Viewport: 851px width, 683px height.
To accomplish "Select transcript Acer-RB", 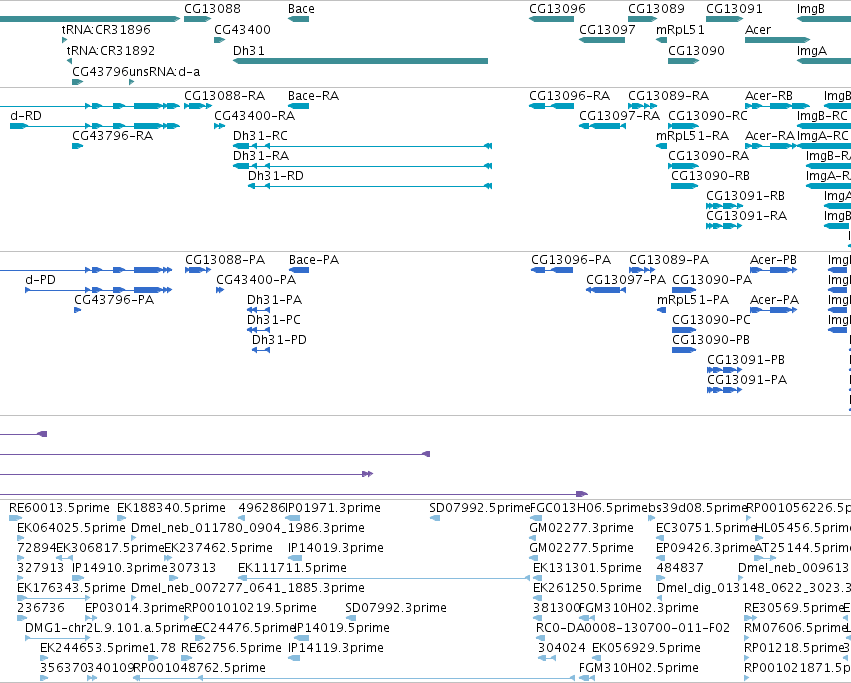I will coord(777,106).
